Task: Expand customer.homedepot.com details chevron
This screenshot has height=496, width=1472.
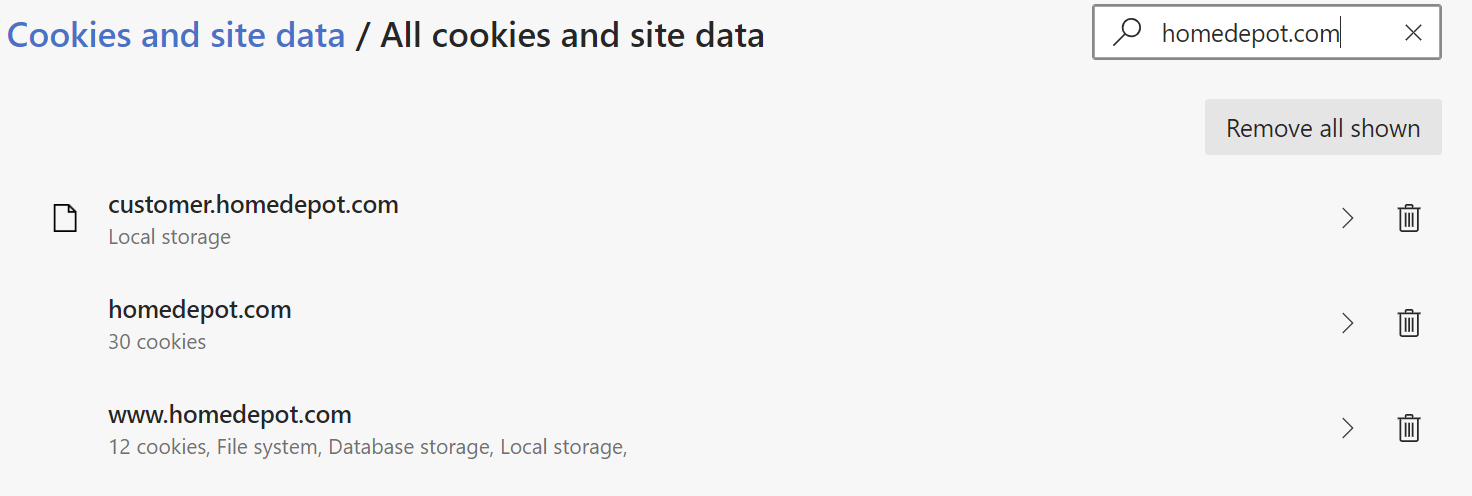Action: tap(1347, 218)
